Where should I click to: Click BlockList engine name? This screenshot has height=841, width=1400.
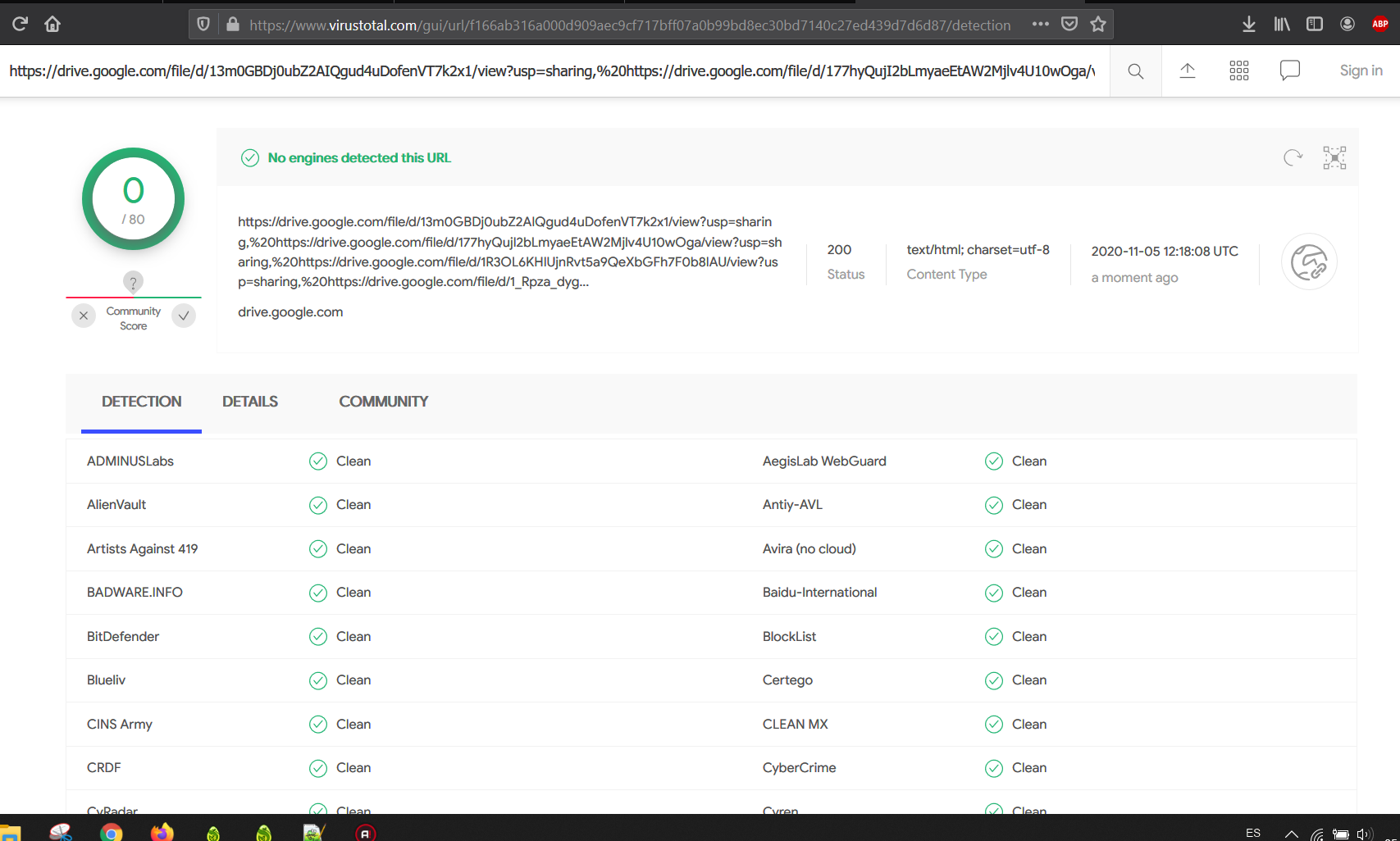pyautogui.click(x=790, y=637)
